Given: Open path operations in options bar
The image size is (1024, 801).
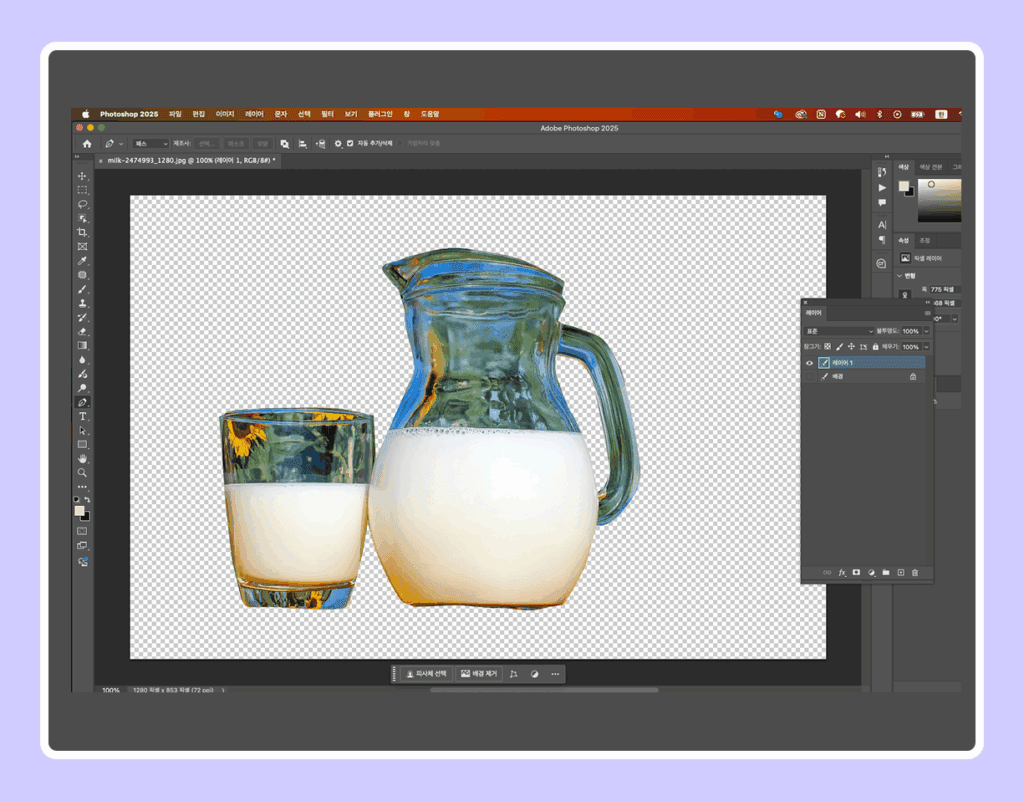Looking at the screenshot, I should tap(285, 144).
